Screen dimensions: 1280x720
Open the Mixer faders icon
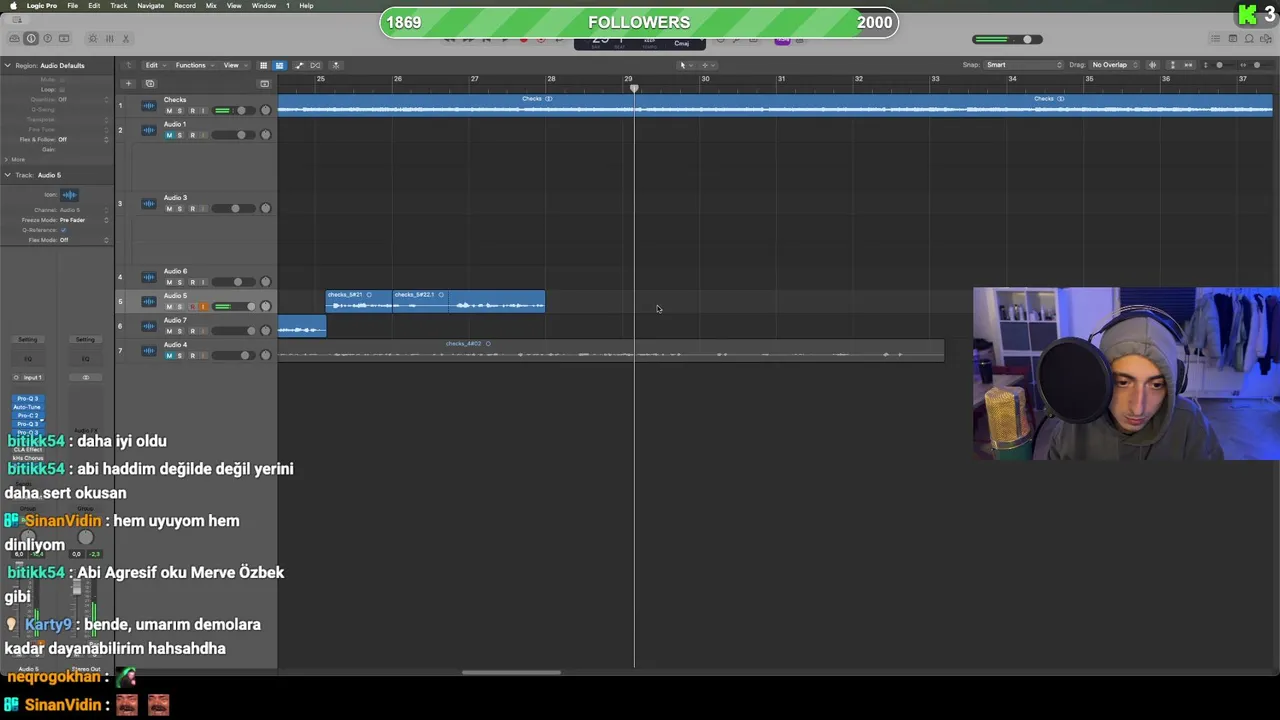coord(110,38)
